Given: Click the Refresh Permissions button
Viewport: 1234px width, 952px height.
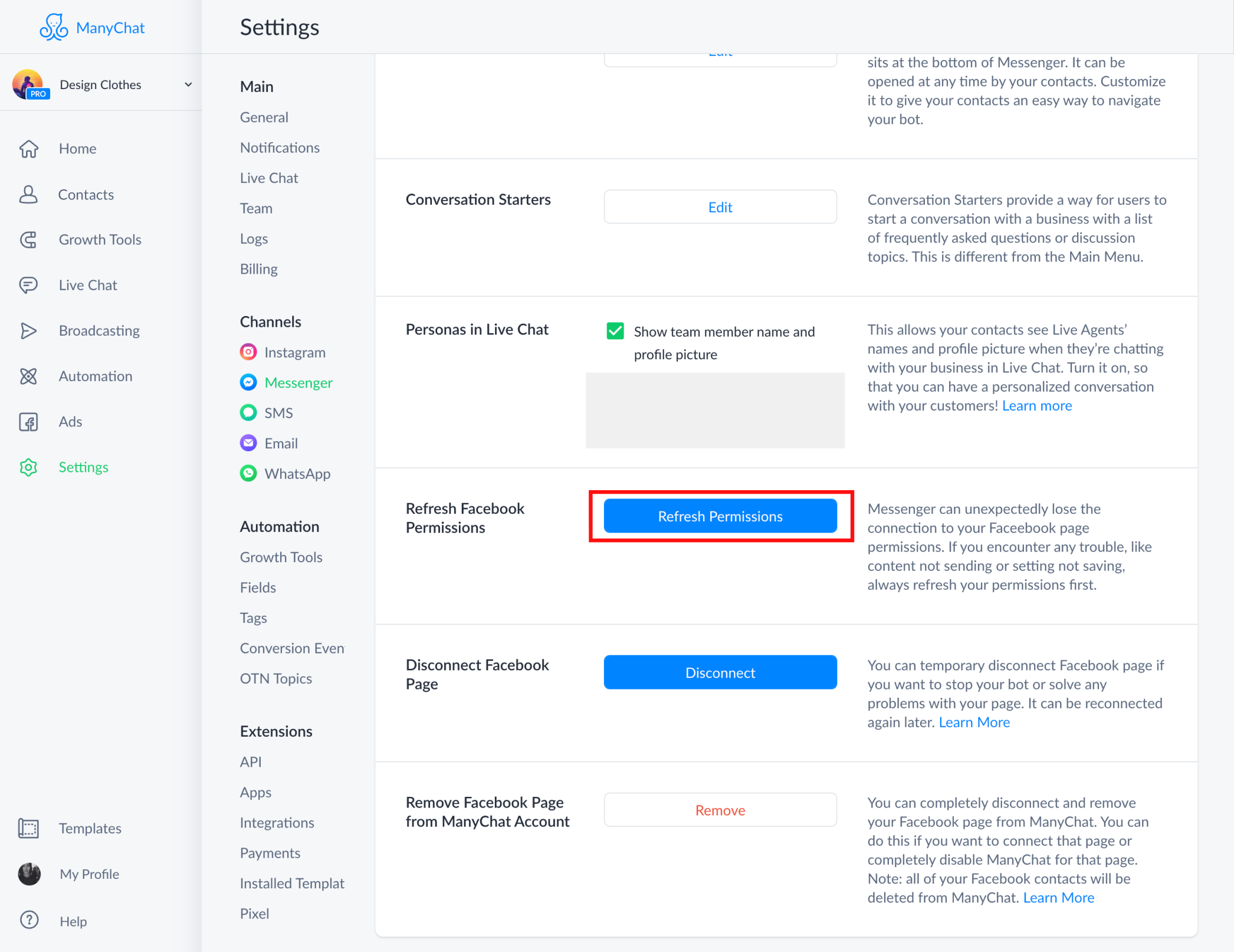Looking at the screenshot, I should (x=720, y=516).
